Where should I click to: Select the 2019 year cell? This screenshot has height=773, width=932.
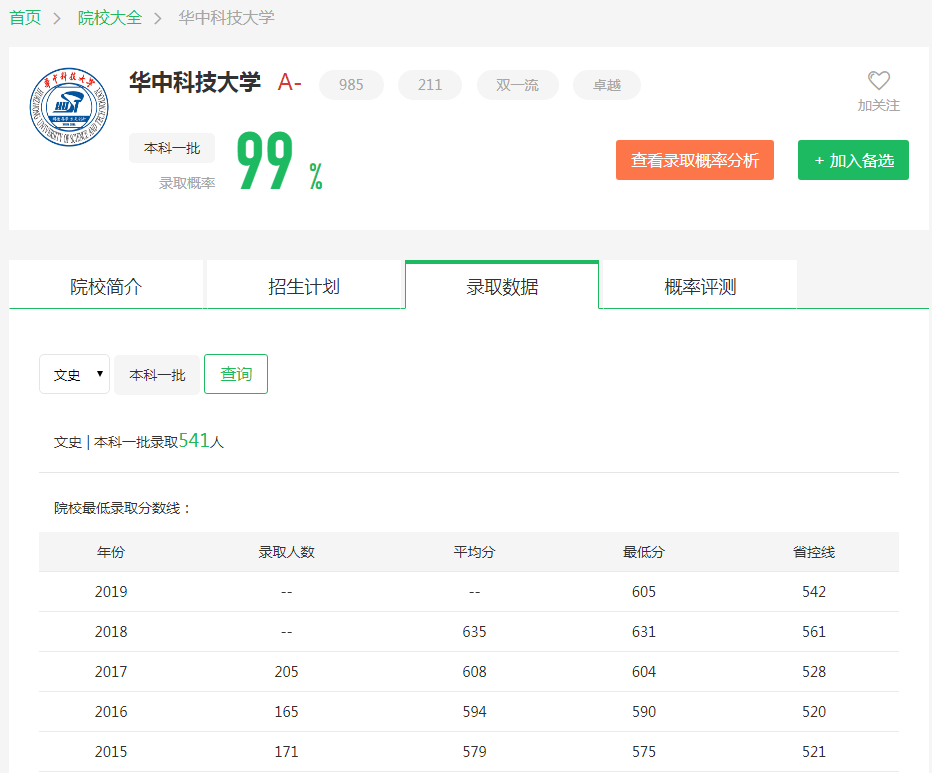[111, 592]
